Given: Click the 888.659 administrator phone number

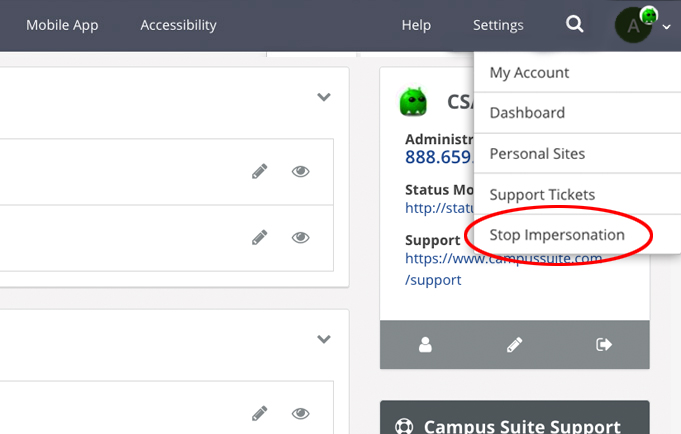Looking at the screenshot, I should click(438, 157).
